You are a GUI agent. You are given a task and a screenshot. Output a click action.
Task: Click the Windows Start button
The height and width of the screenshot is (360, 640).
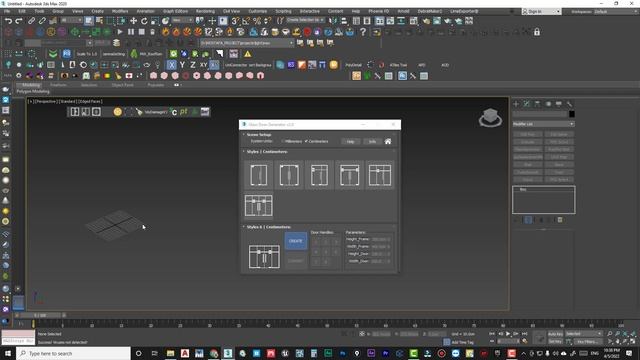coord(8,353)
